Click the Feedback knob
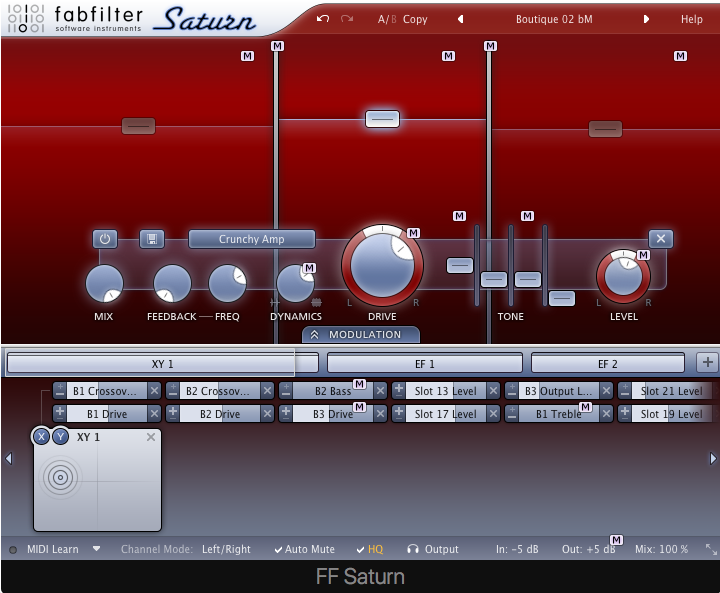Screen dimensions: 720x593 pos(172,283)
